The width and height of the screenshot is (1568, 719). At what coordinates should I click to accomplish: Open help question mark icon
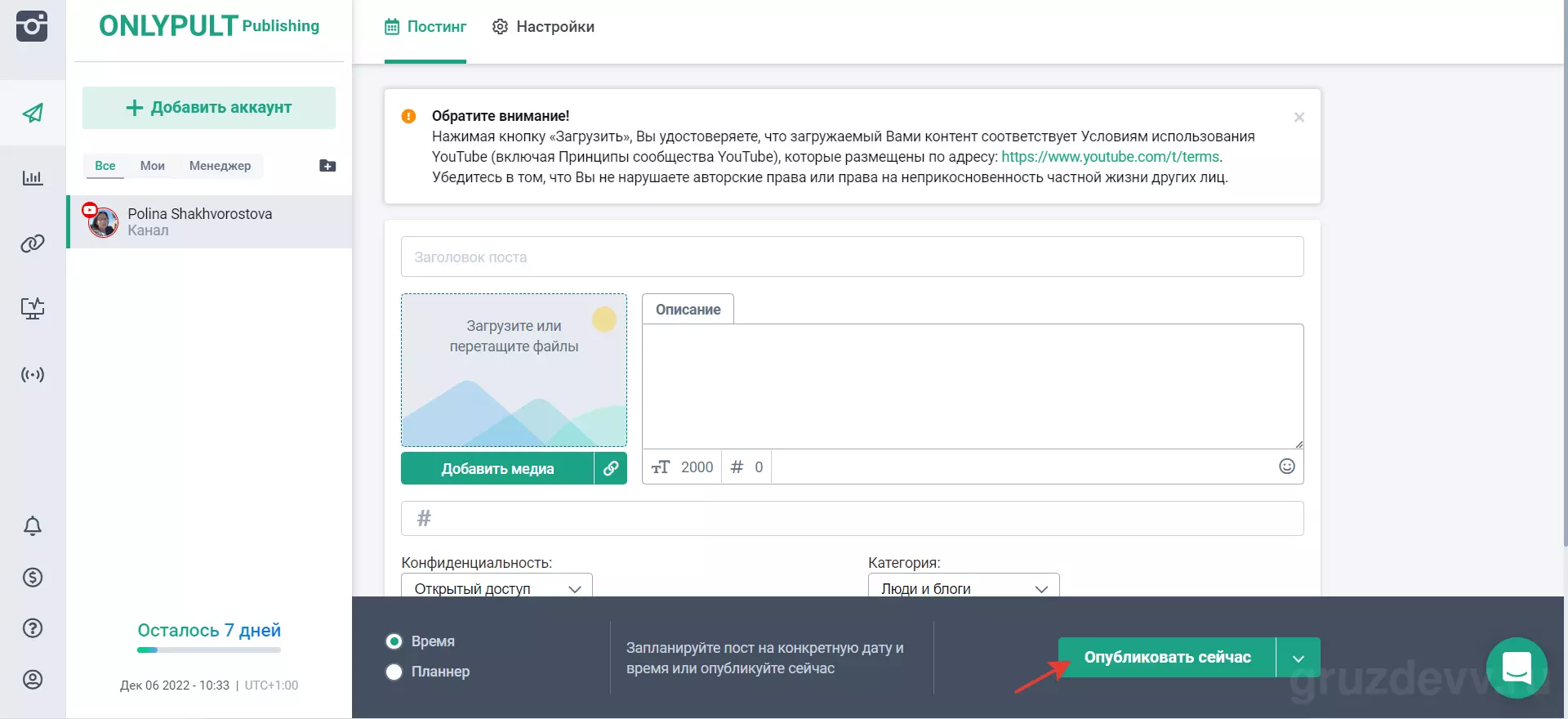click(x=33, y=628)
